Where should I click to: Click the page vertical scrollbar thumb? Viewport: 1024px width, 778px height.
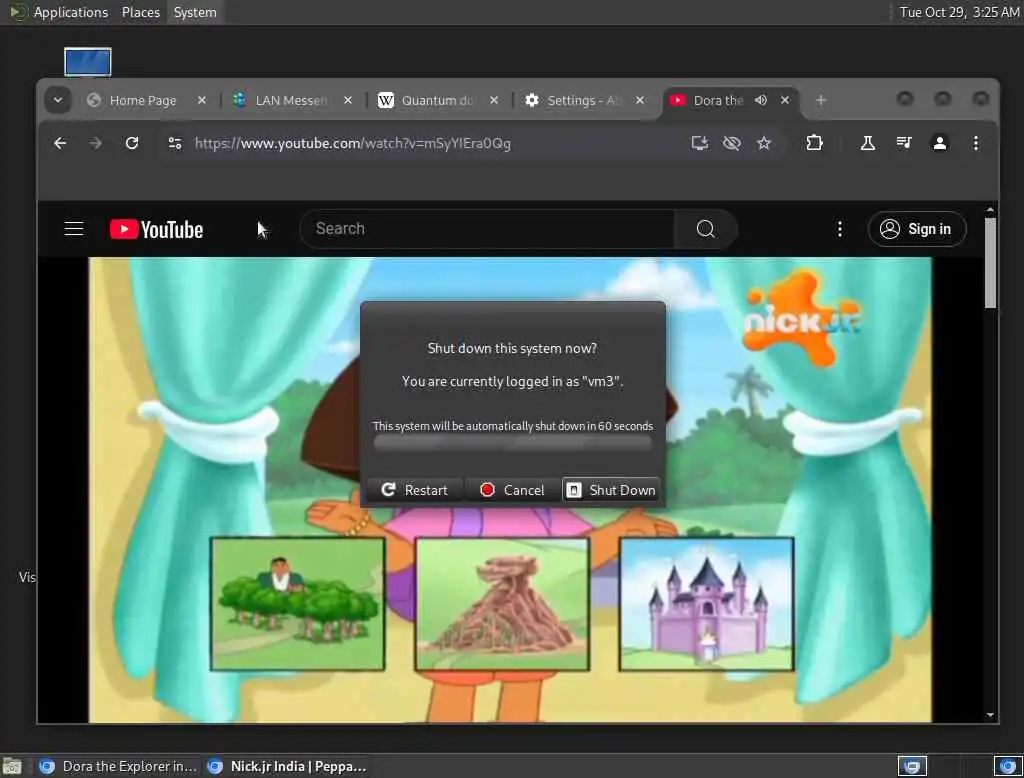(x=990, y=262)
